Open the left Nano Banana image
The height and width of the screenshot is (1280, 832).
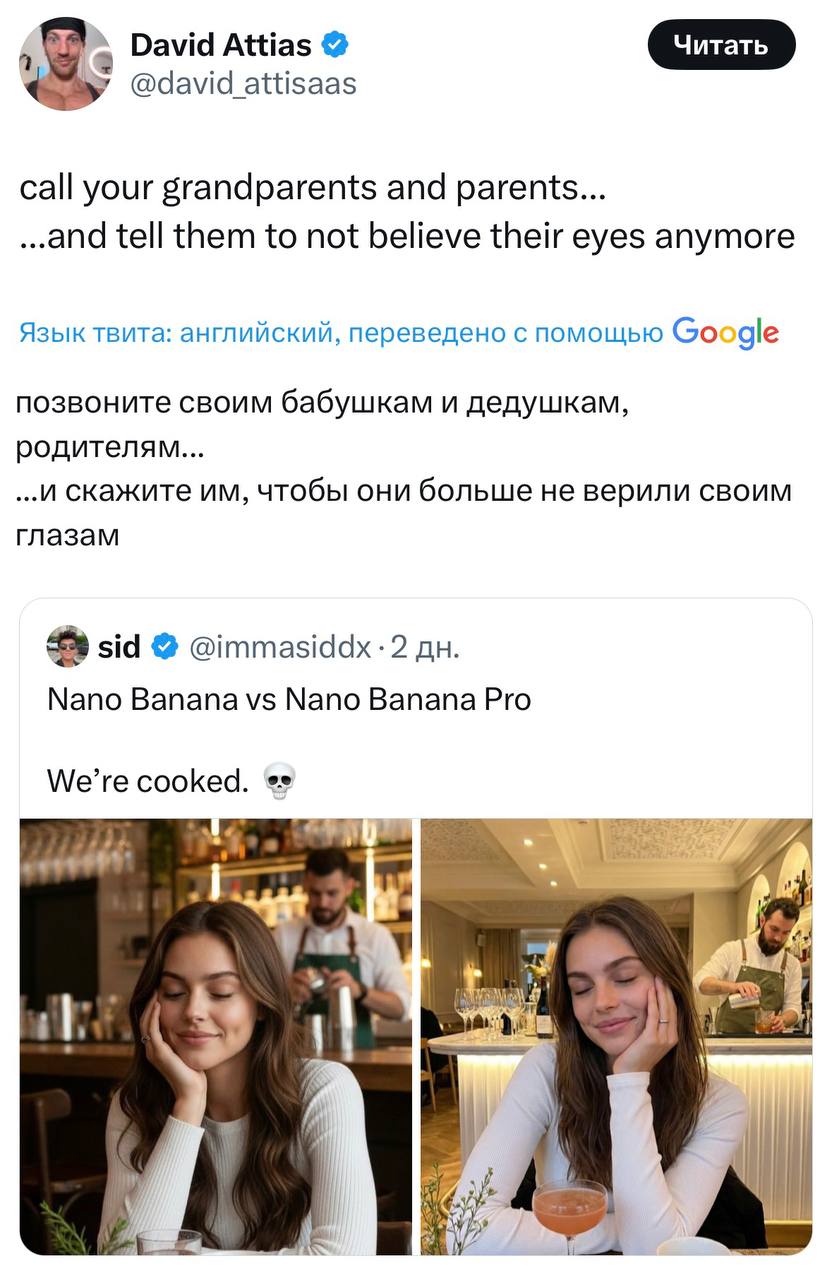pos(216,1036)
